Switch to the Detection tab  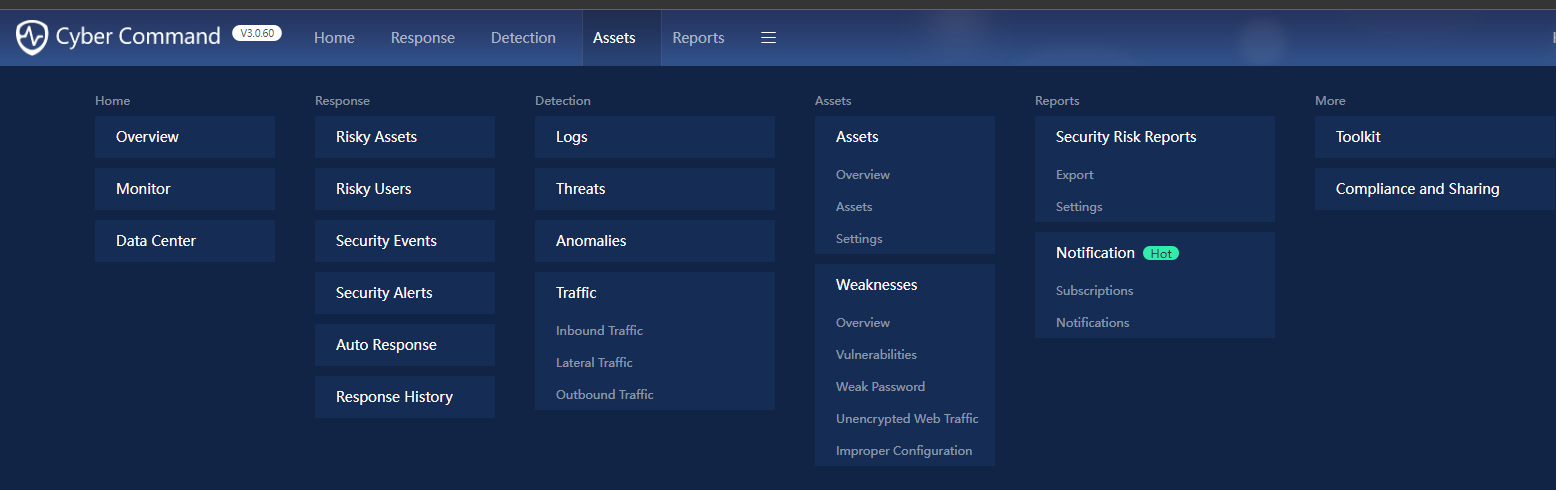523,38
